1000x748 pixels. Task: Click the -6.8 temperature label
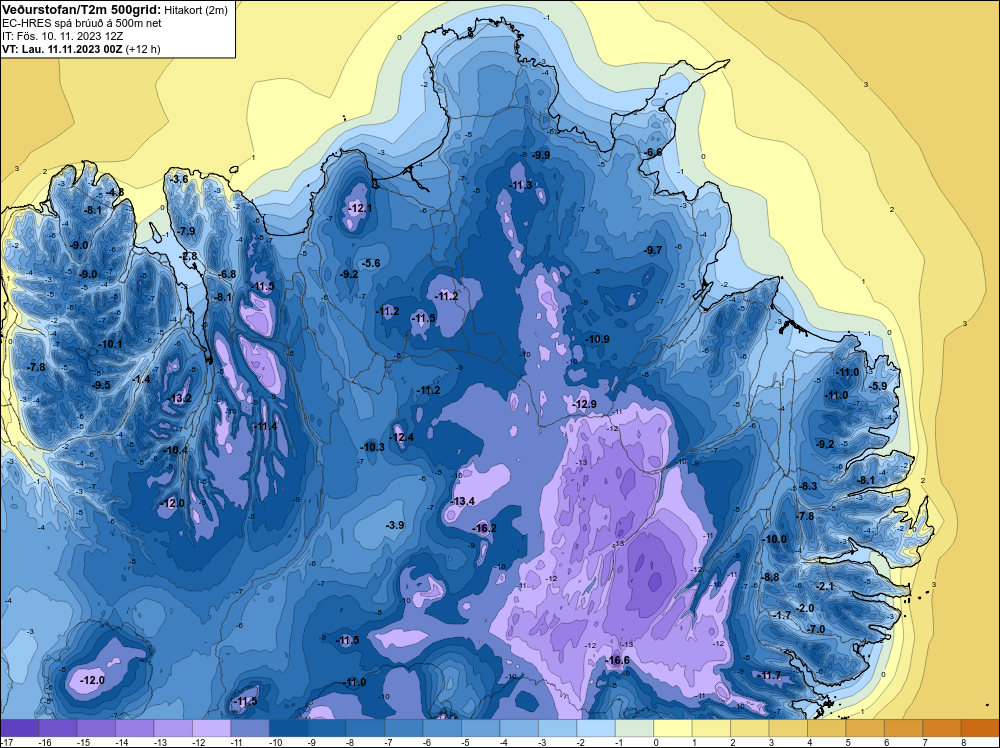pyautogui.click(x=227, y=274)
